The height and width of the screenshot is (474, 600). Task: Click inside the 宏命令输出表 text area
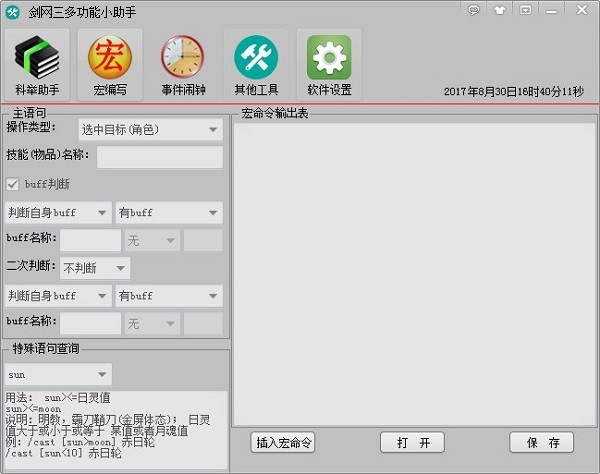click(414, 274)
